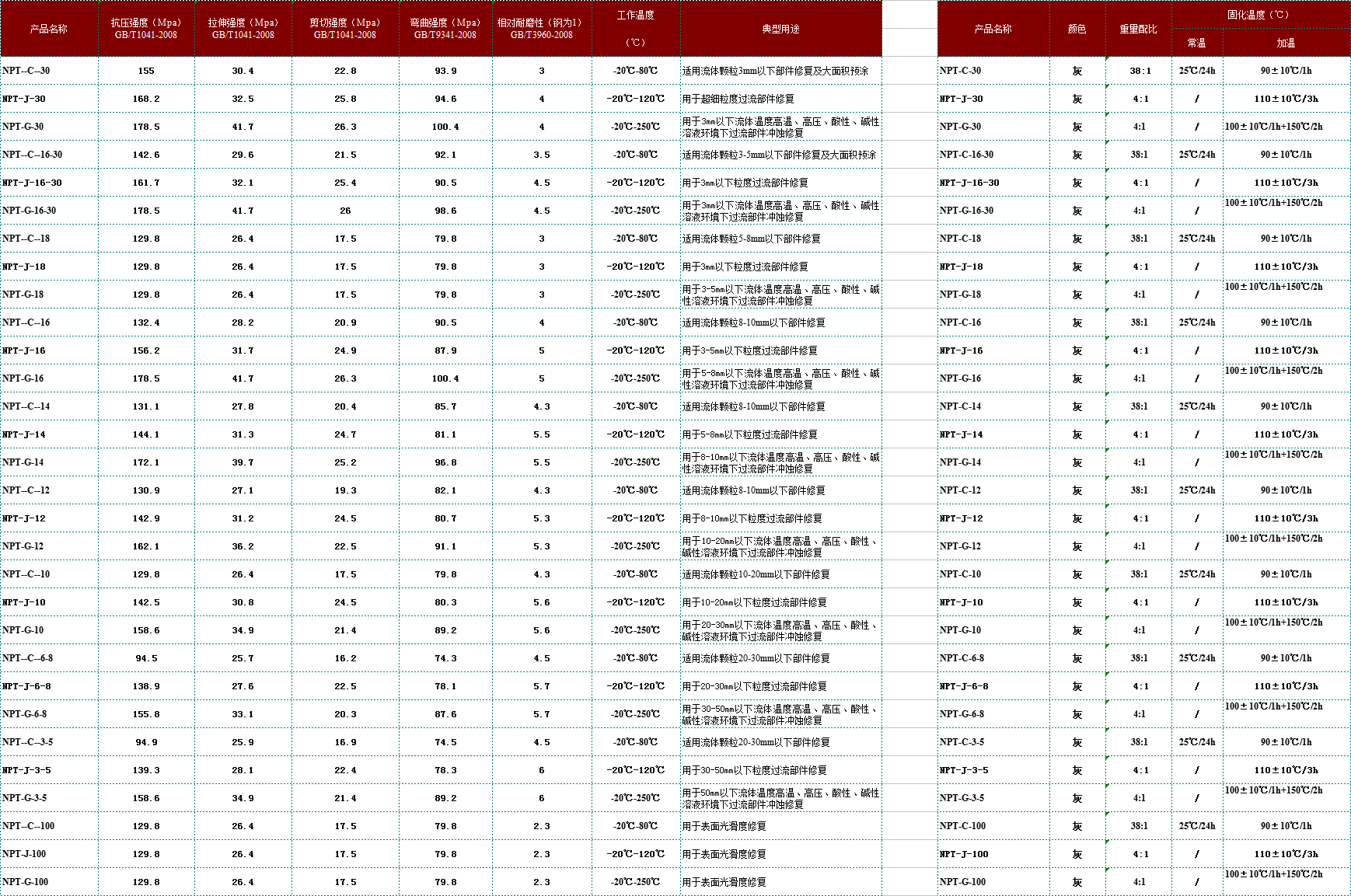The width and height of the screenshot is (1351, 896).
Task: Click the 相对耐磨性 header cell
Action: point(541,29)
